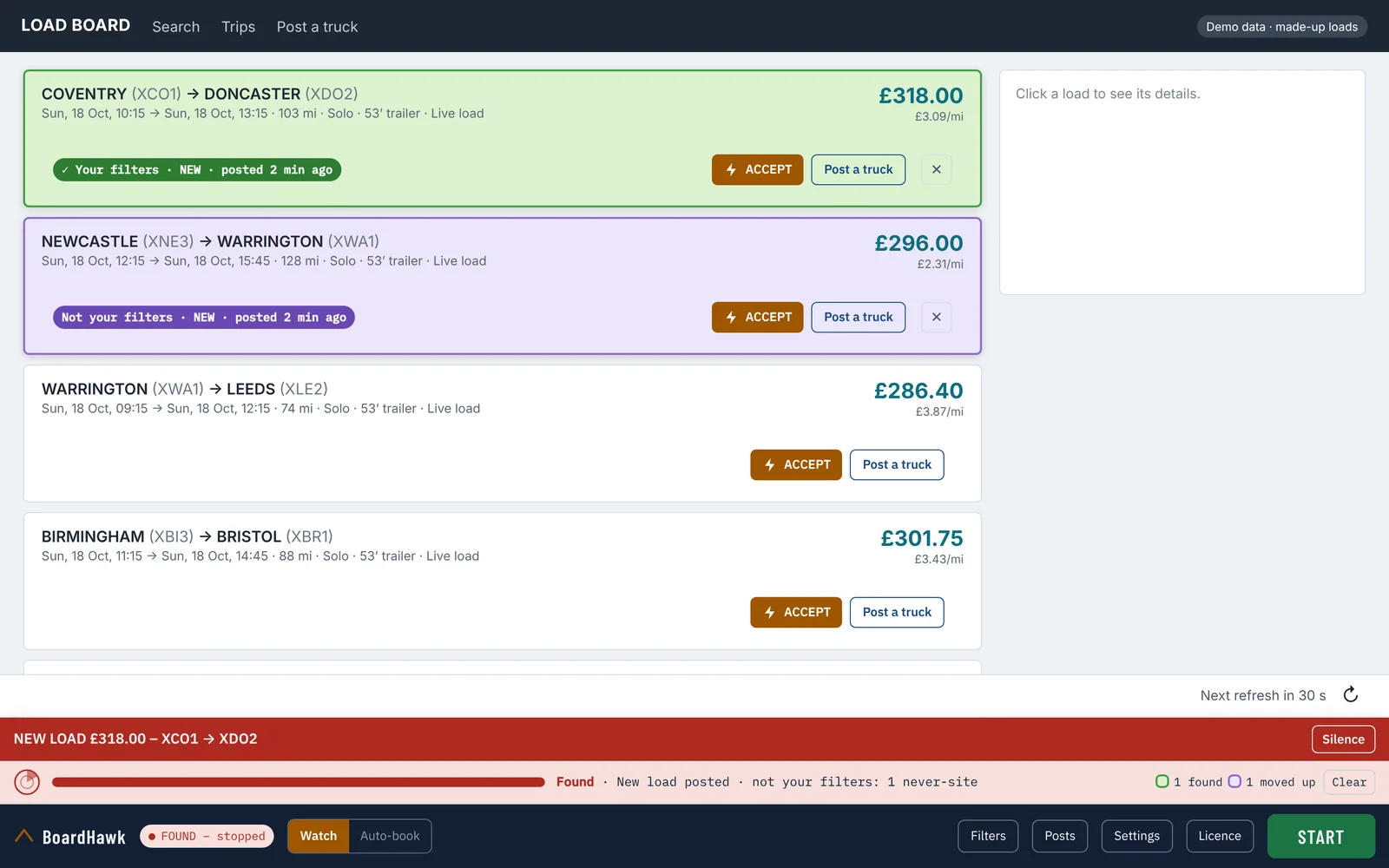Post a truck for Birmingham to Bristol
This screenshot has width=1389, height=868.
(897, 612)
